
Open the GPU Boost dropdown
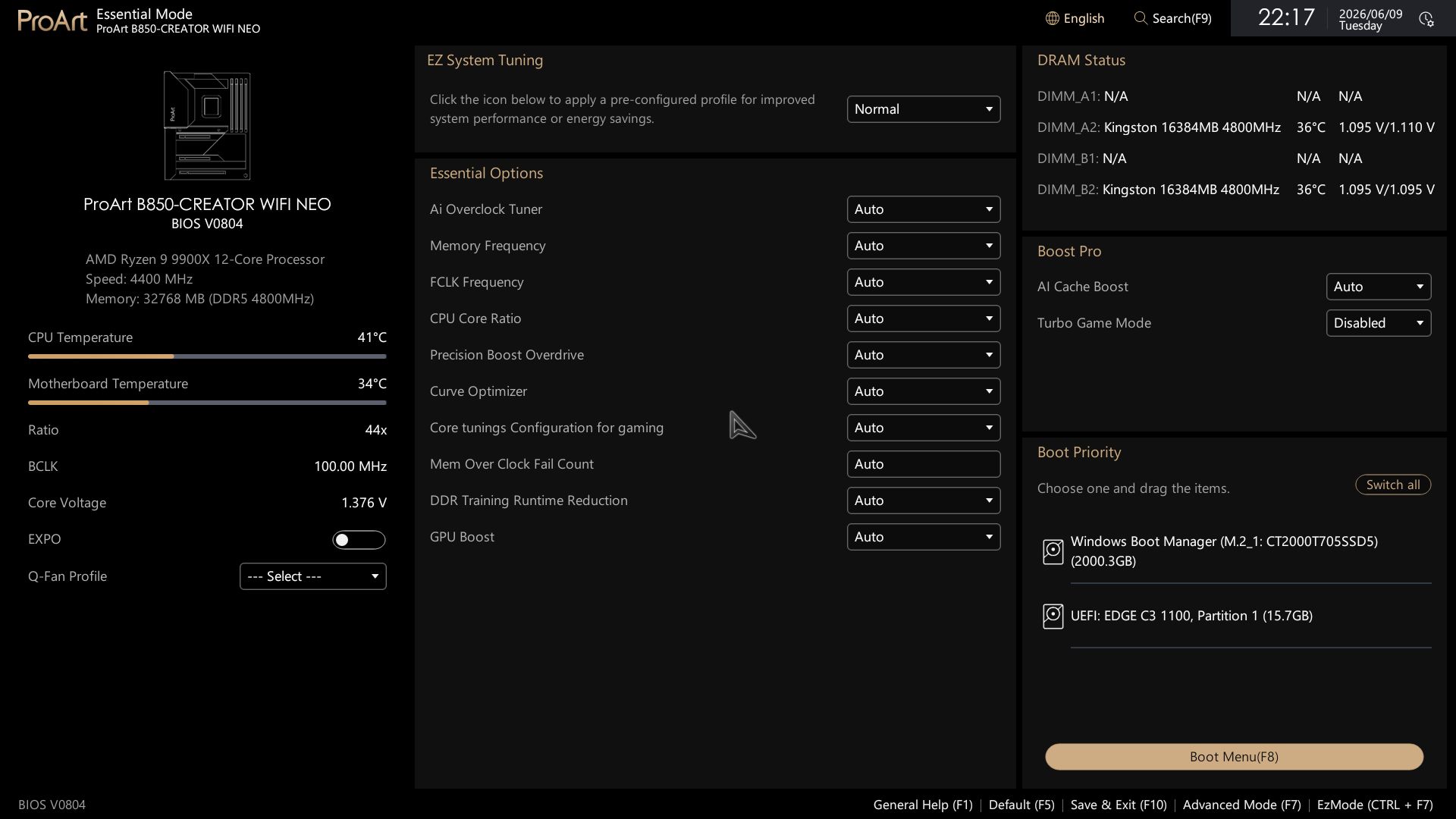(x=924, y=537)
